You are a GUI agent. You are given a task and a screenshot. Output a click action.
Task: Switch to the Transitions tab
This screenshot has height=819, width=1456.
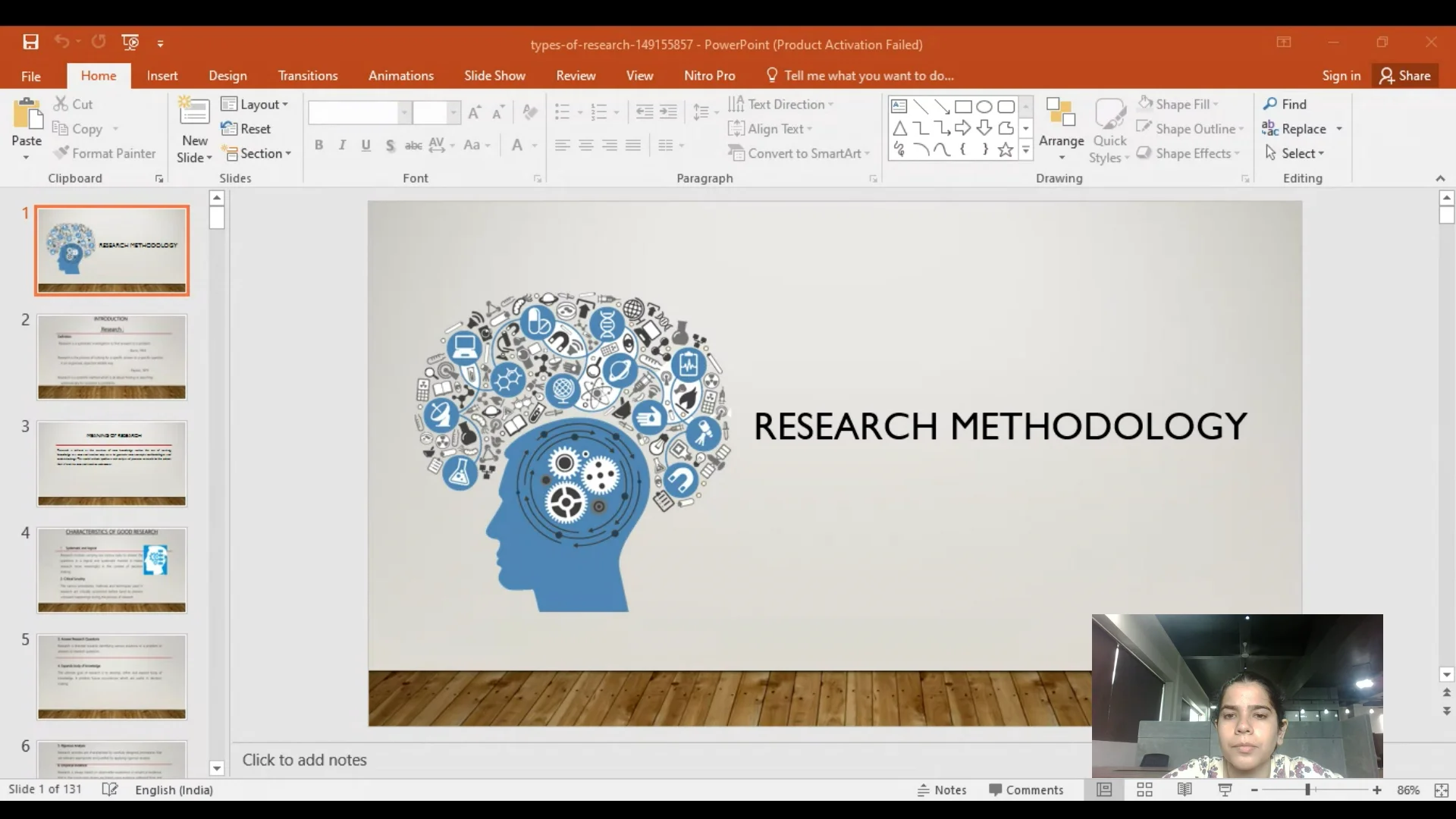(308, 76)
